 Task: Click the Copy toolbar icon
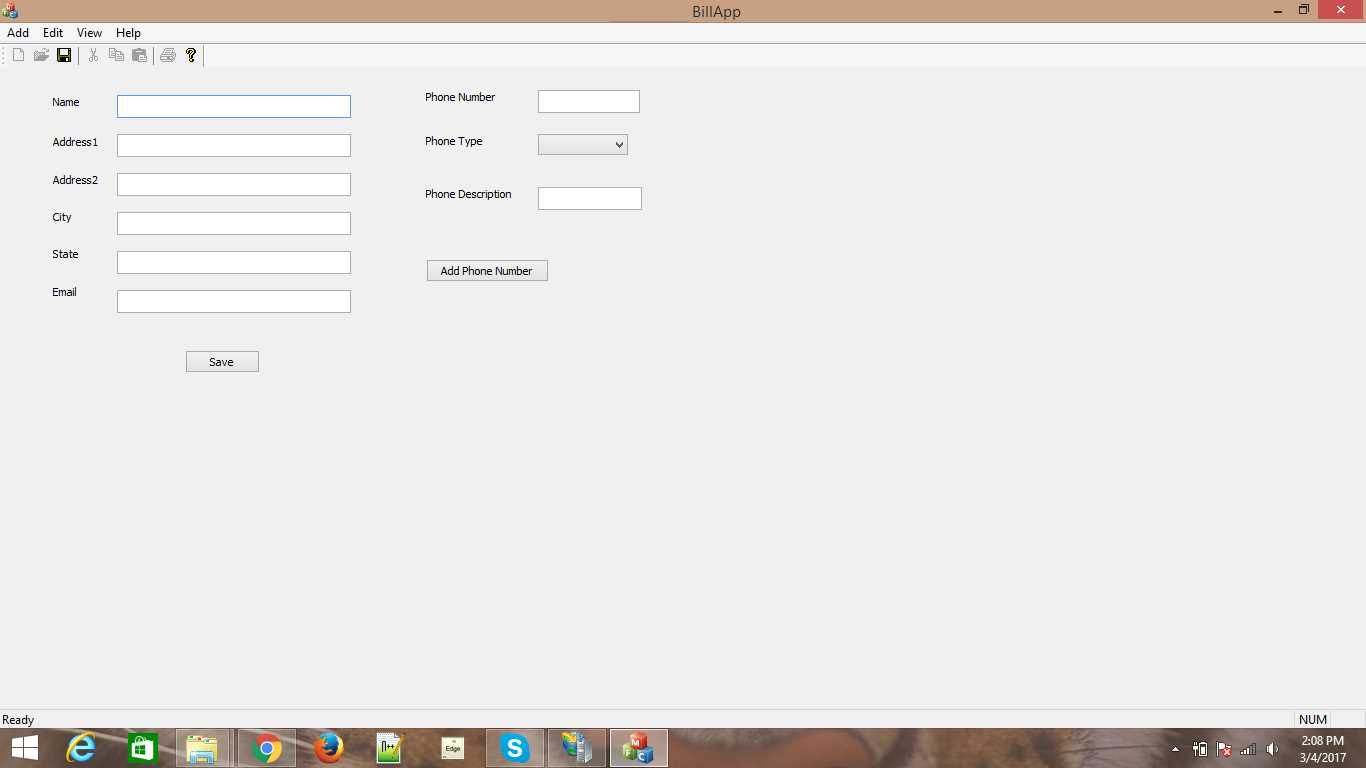pyautogui.click(x=116, y=55)
